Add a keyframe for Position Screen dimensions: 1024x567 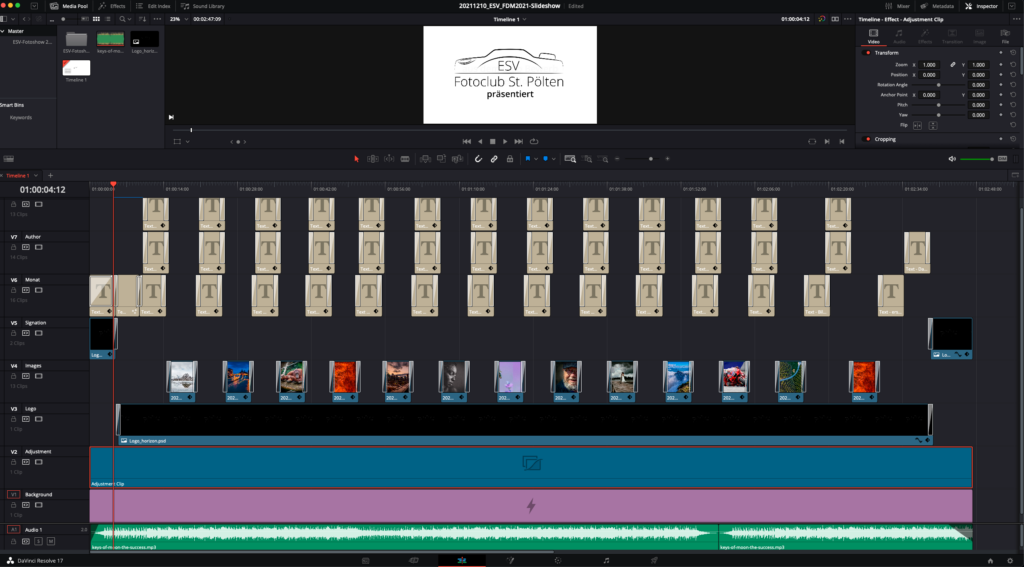(1000, 75)
